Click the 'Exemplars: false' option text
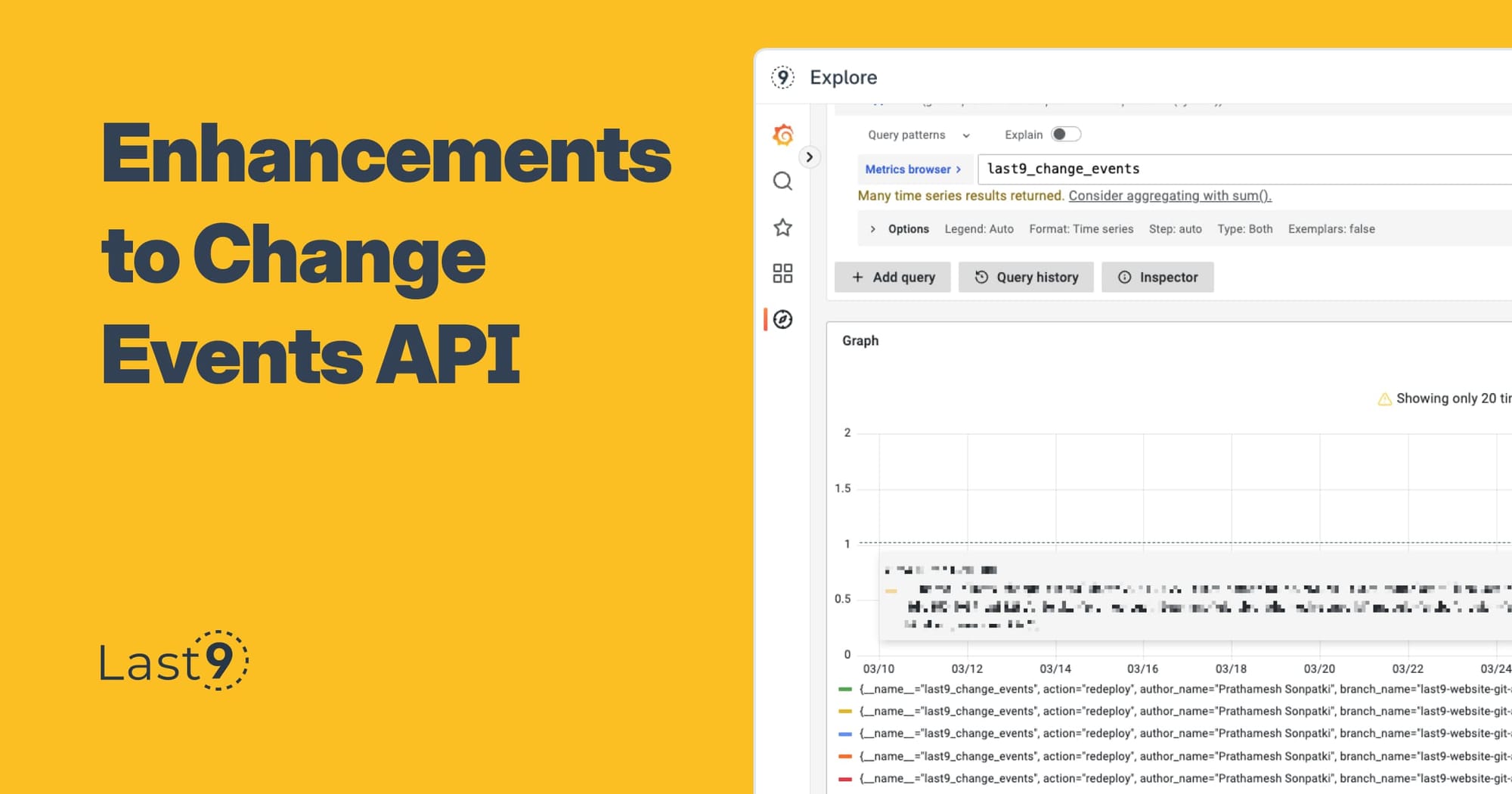Viewport: 1512px width, 794px height. (x=1331, y=229)
